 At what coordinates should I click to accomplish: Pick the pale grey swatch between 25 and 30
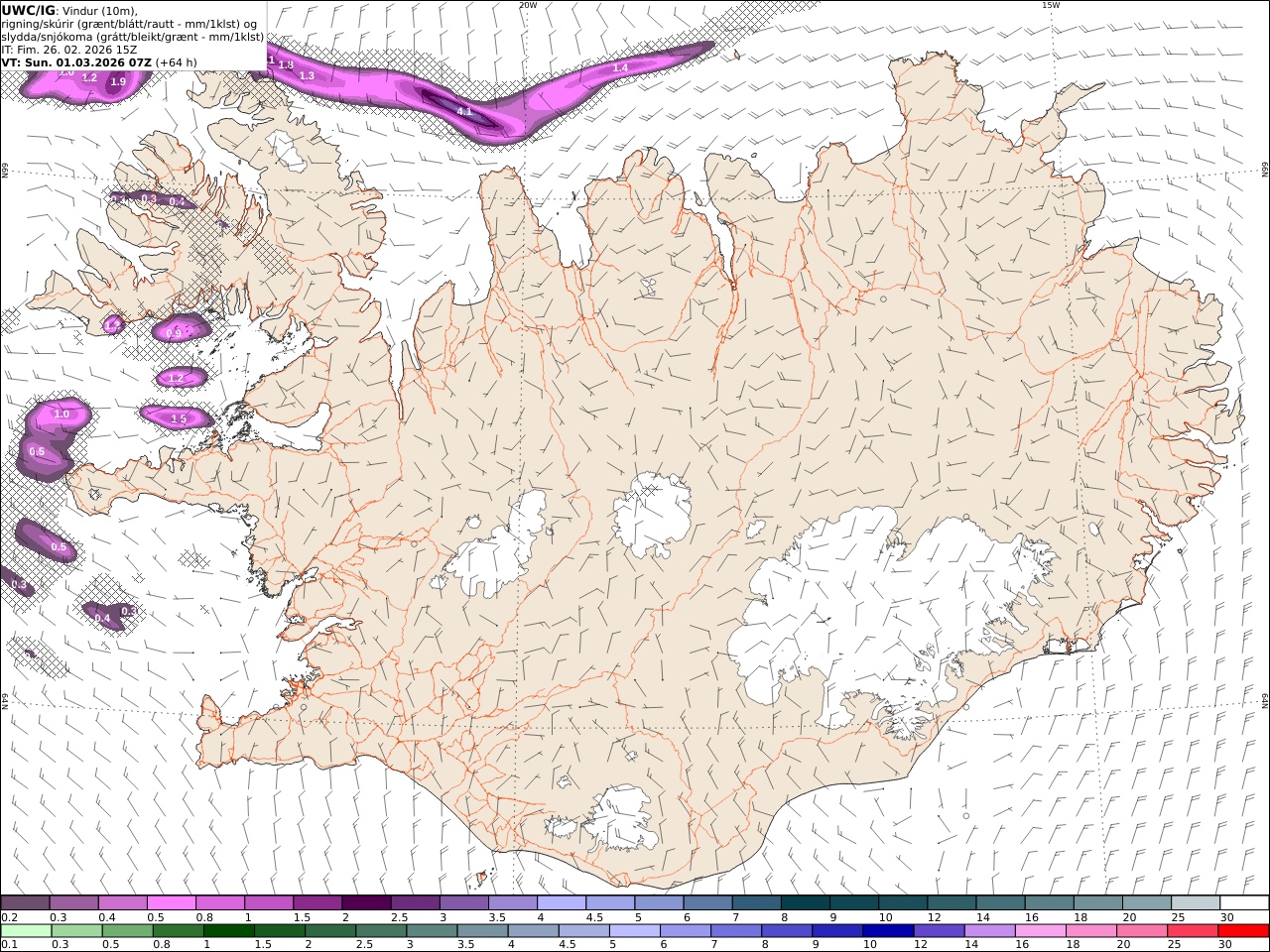1196,903
